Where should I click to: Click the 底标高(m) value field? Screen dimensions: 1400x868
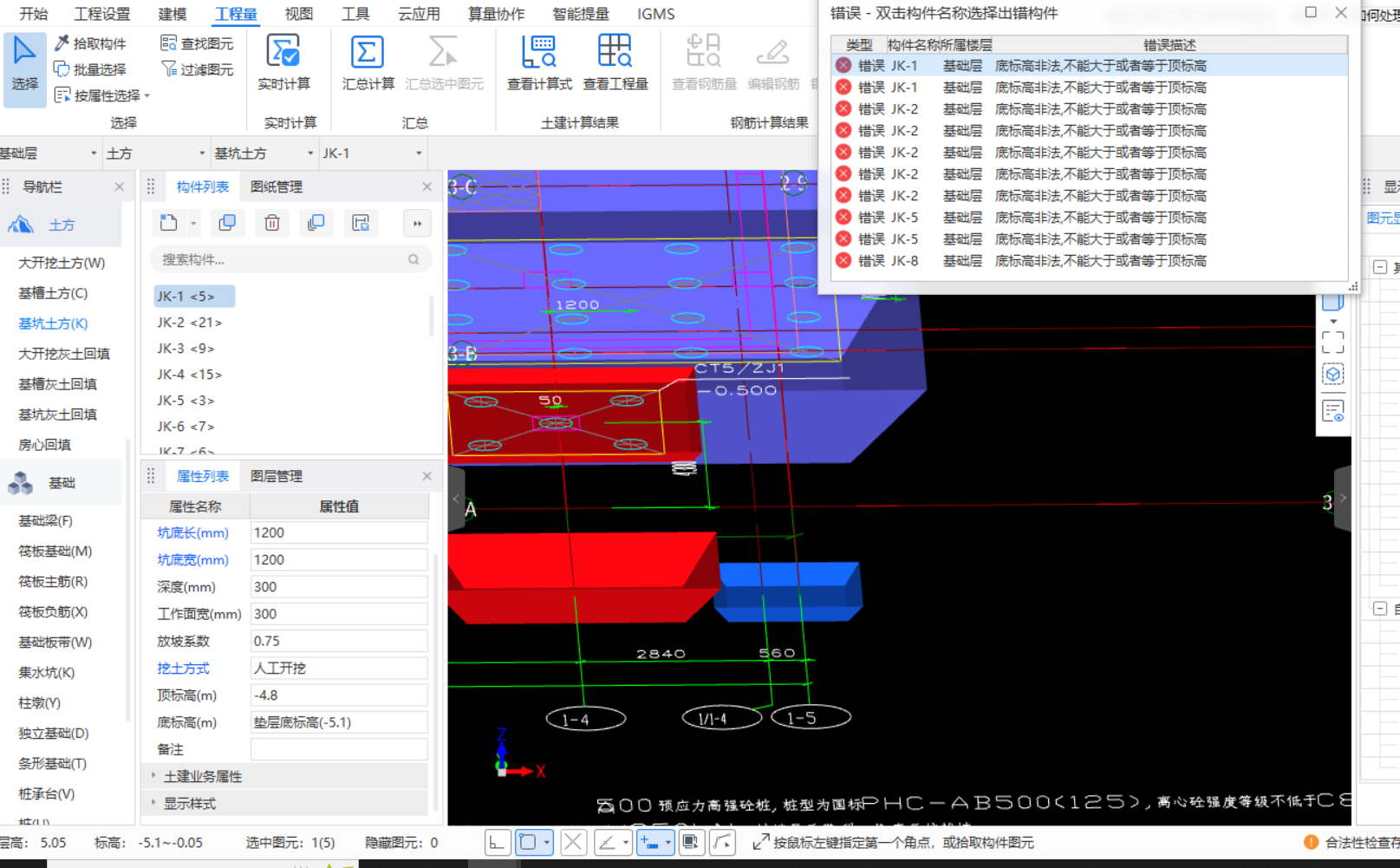pyautogui.click(x=339, y=722)
